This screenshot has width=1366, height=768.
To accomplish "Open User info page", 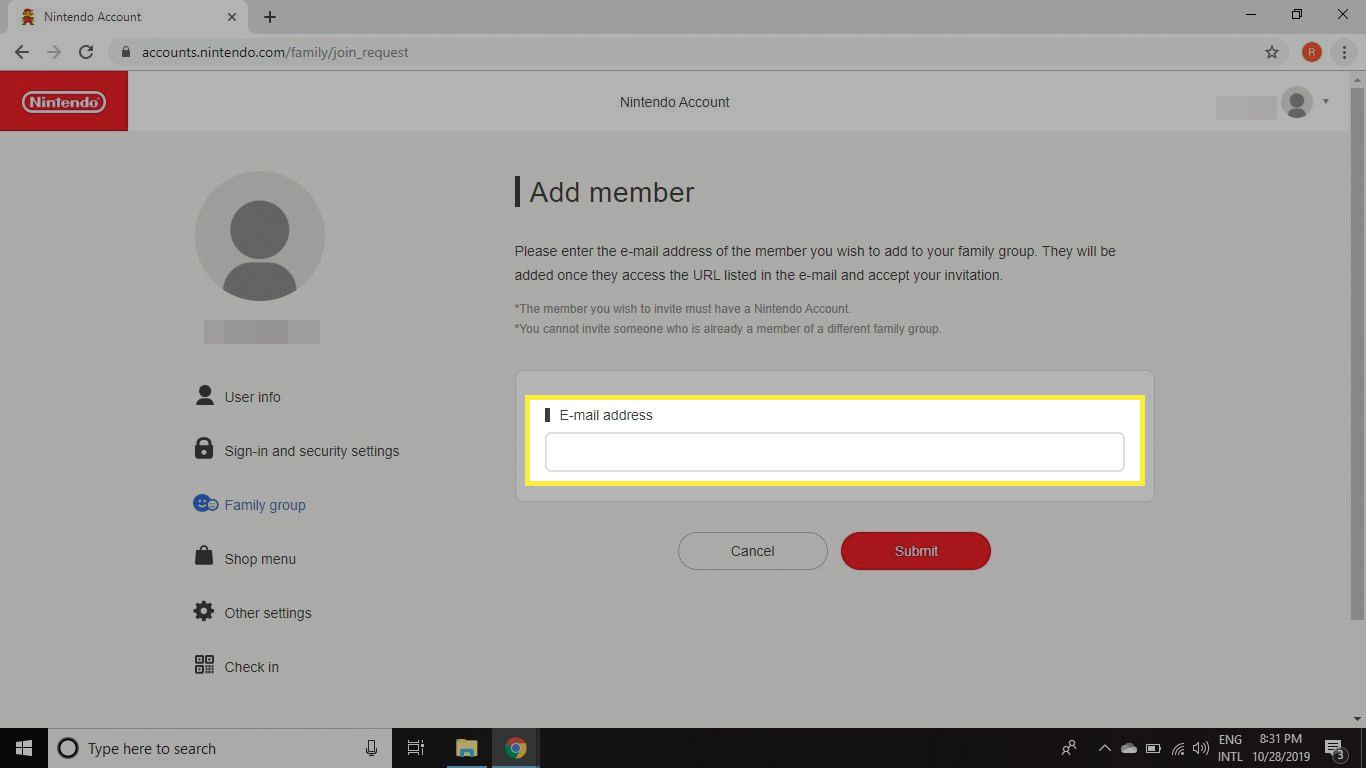I will coord(252,397).
